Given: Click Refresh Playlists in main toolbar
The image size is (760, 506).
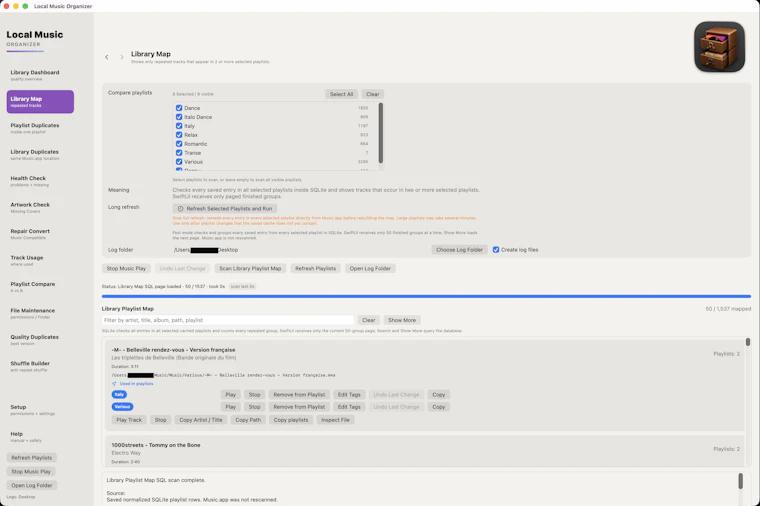Looking at the screenshot, I should [316, 269].
